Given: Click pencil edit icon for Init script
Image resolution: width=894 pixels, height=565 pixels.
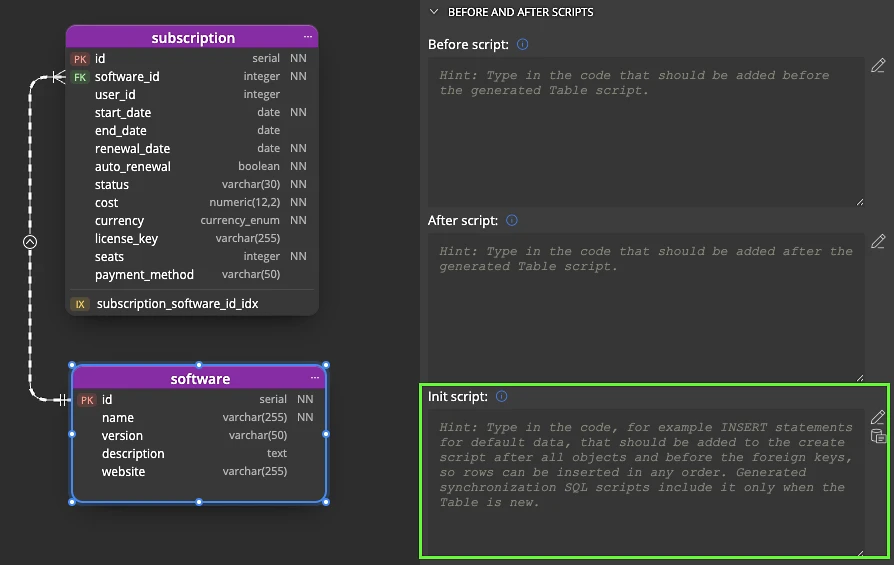Looking at the screenshot, I should 878,417.
